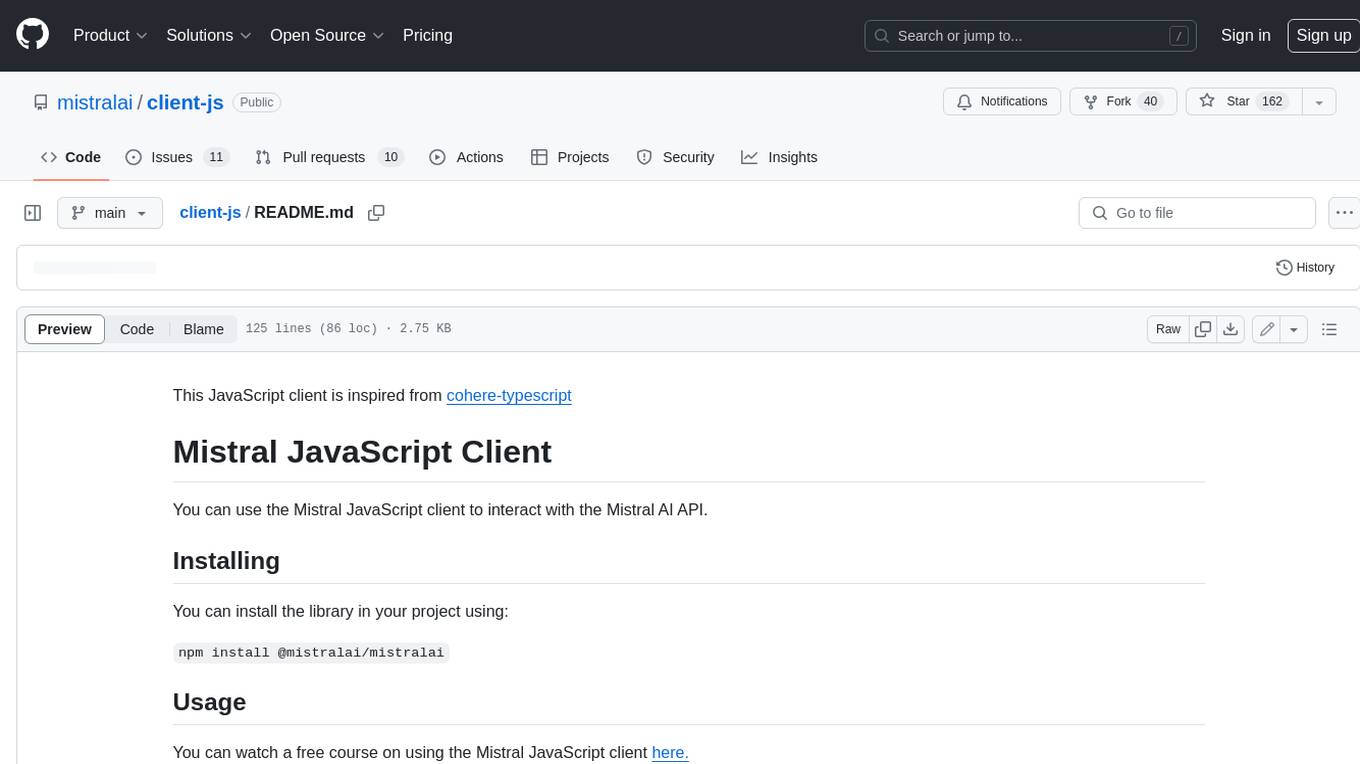The image size is (1360, 764).
Task: Click the star count 162
Action: click(1272, 101)
